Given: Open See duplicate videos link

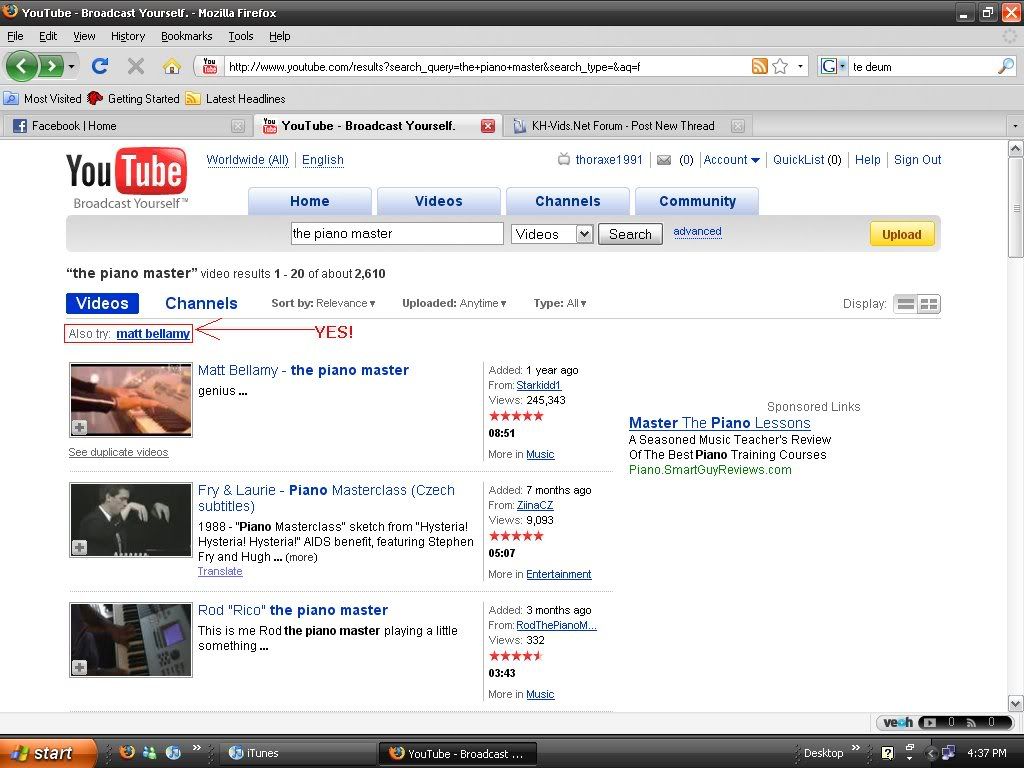Looking at the screenshot, I should (x=118, y=452).
